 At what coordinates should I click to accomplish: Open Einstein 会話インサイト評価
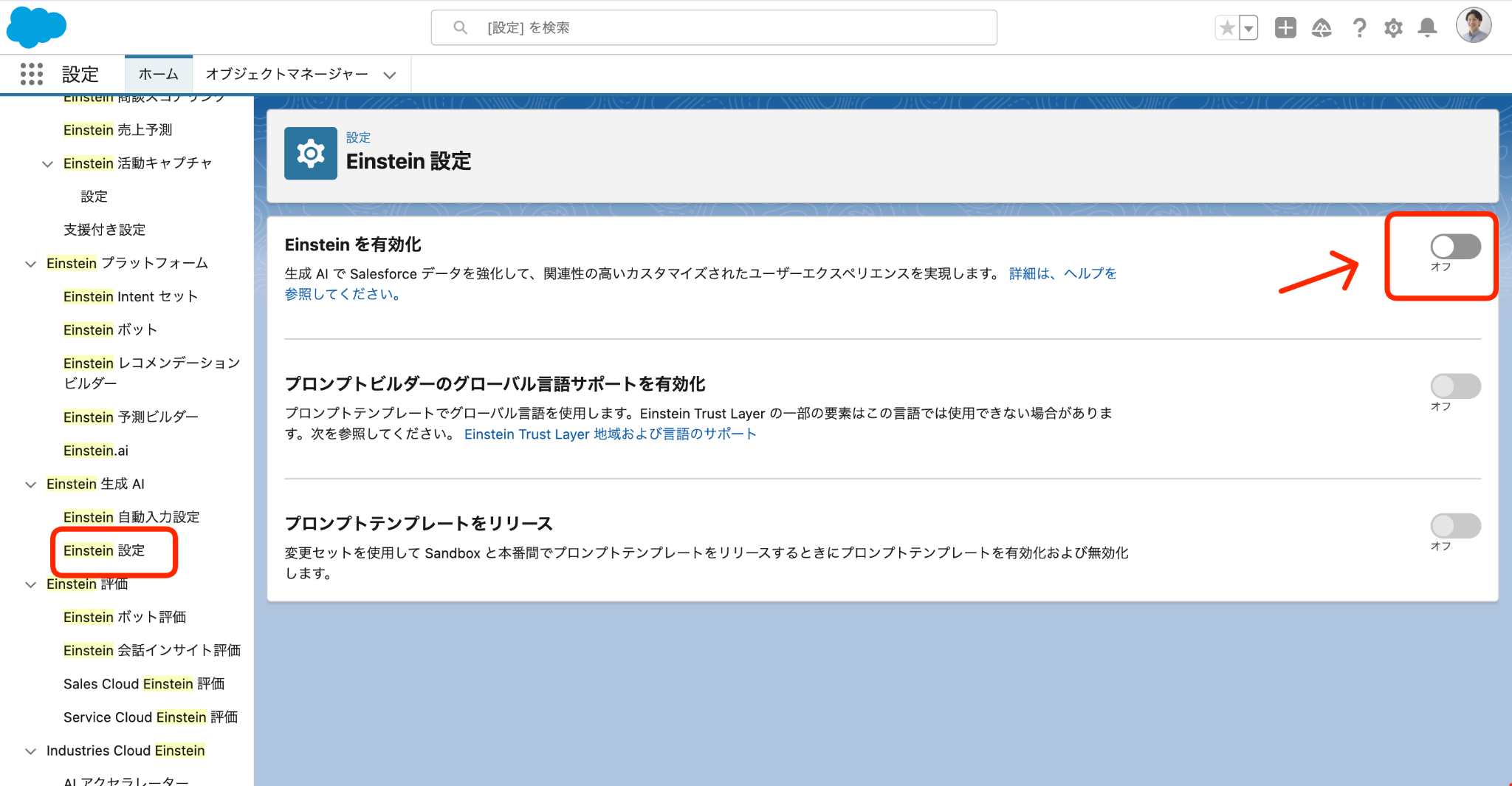(152, 650)
